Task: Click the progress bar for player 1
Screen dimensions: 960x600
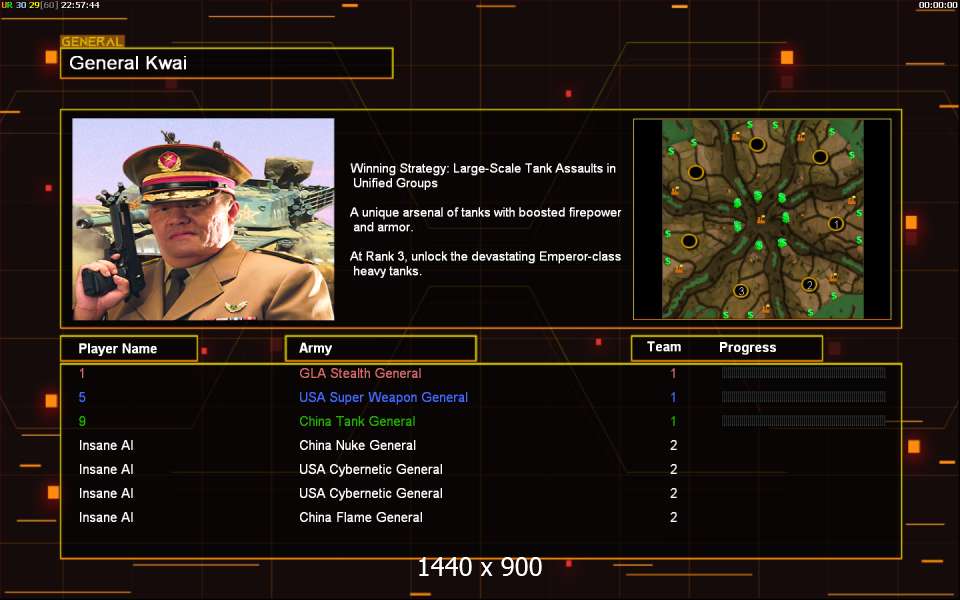Action: pyautogui.click(x=803, y=373)
